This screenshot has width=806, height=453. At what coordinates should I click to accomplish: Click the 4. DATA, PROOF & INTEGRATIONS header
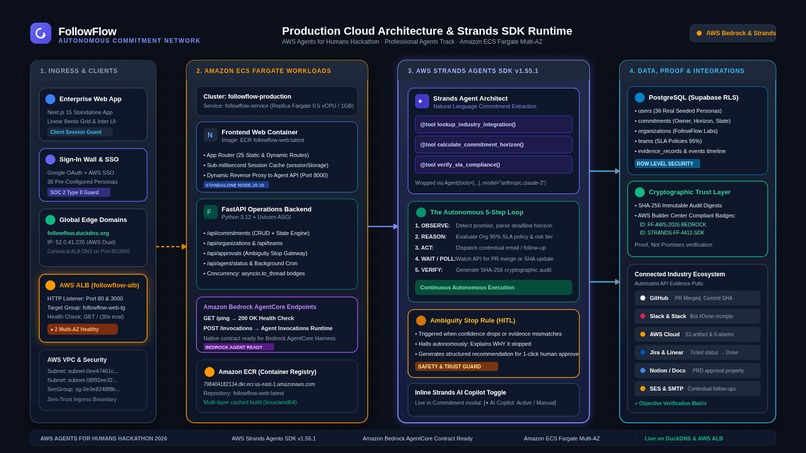pyautogui.click(x=687, y=71)
